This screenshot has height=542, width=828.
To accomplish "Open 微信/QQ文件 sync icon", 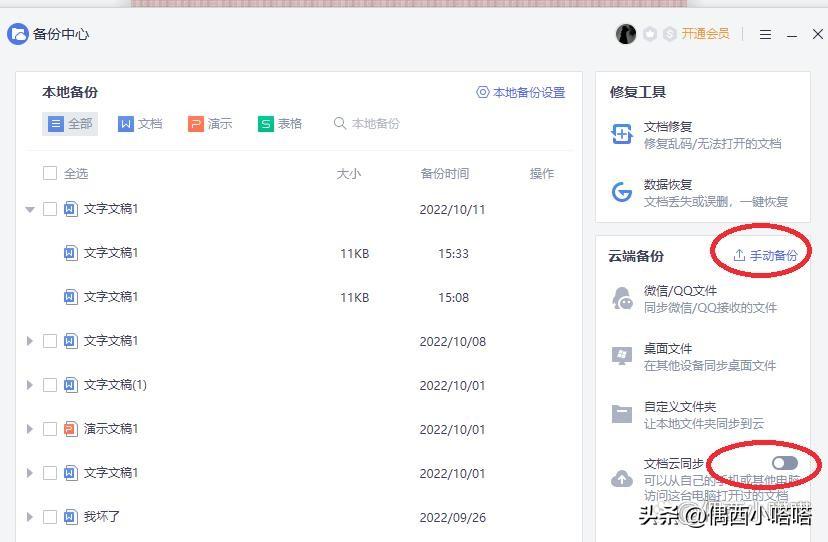I will [x=622, y=299].
